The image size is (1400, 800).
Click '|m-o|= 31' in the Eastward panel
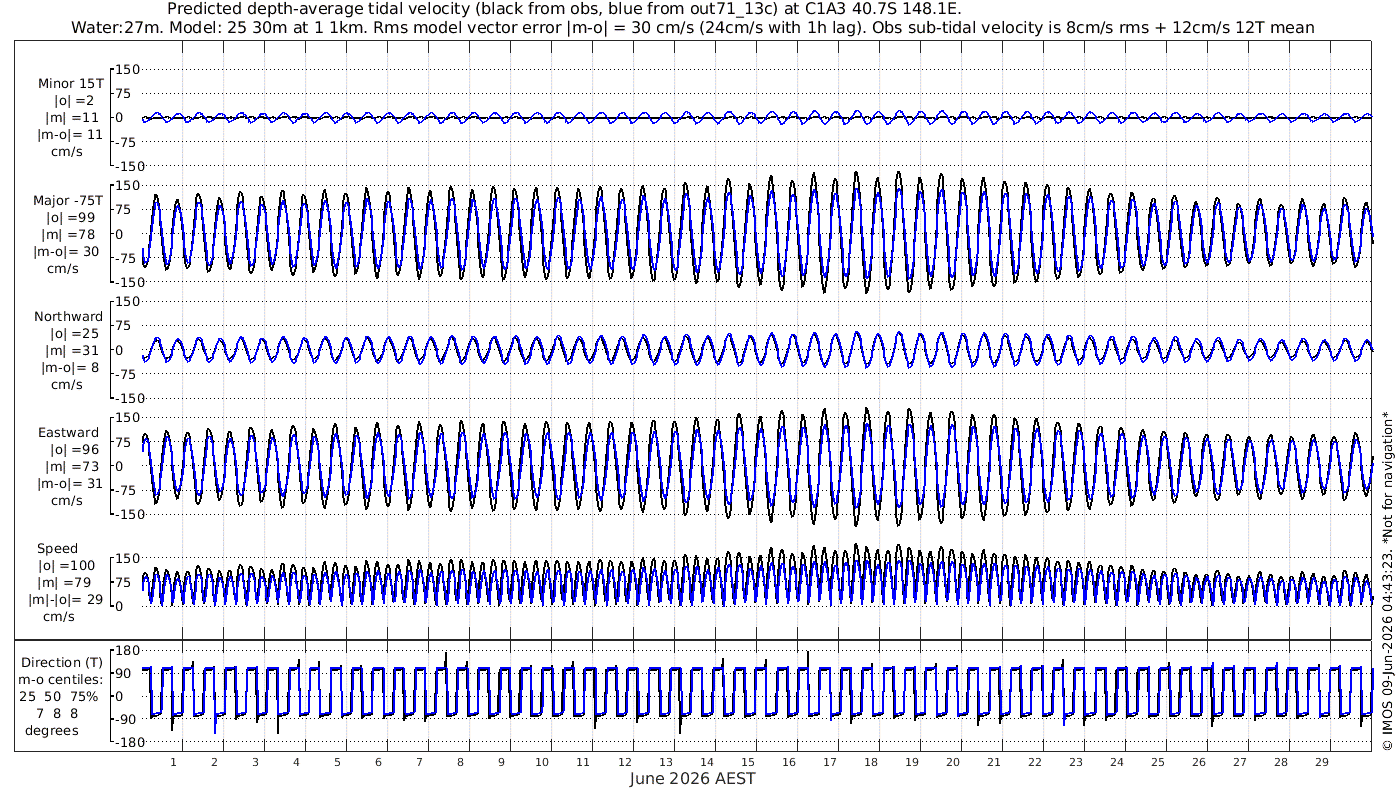pos(68,484)
